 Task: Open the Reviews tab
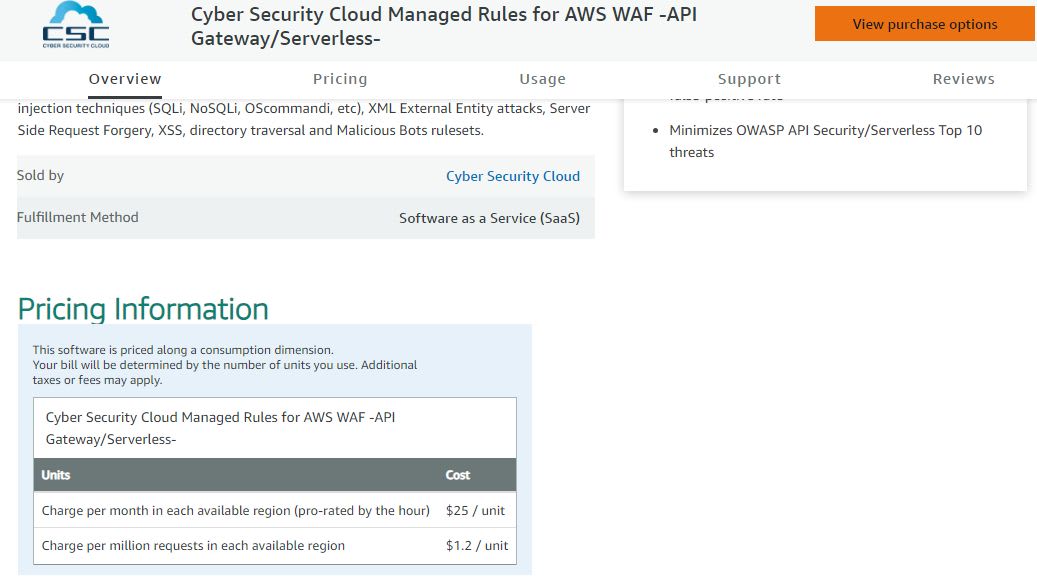(x=964, y=79)
